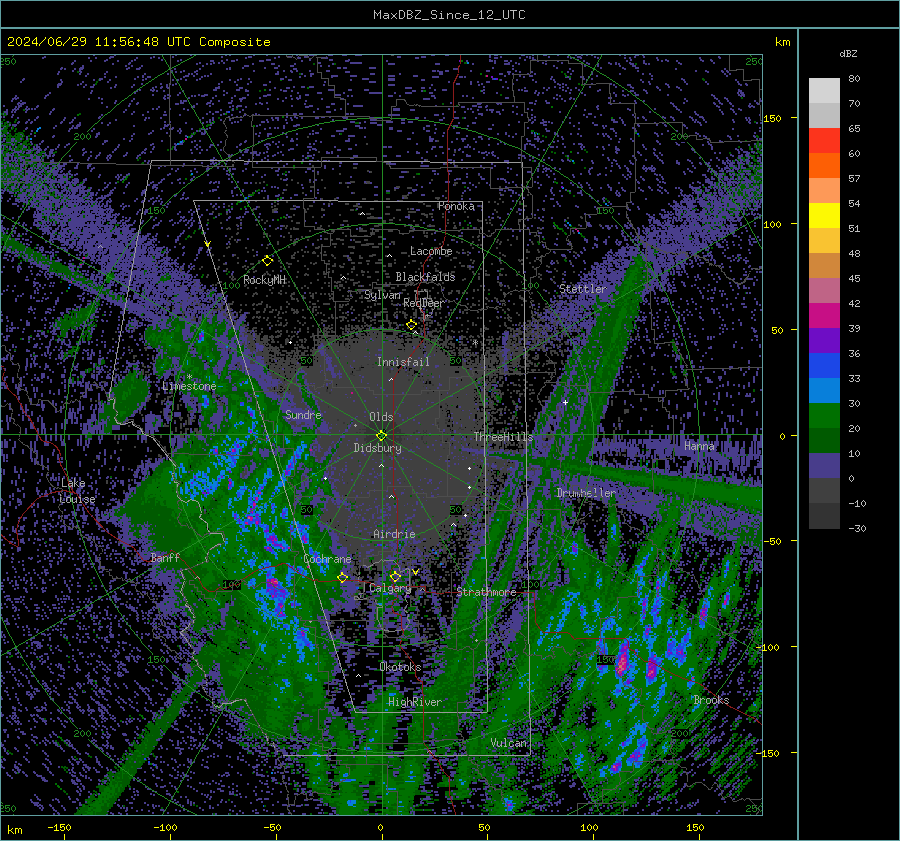This screenshot has width=900, height=841.
Task: Pick the magenta 39-42 dBZ legend swatch
Action: (x=824, y=316)
